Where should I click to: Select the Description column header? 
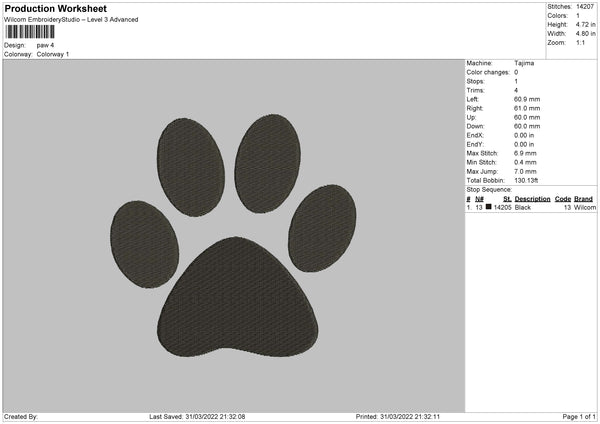pos(532,199)
